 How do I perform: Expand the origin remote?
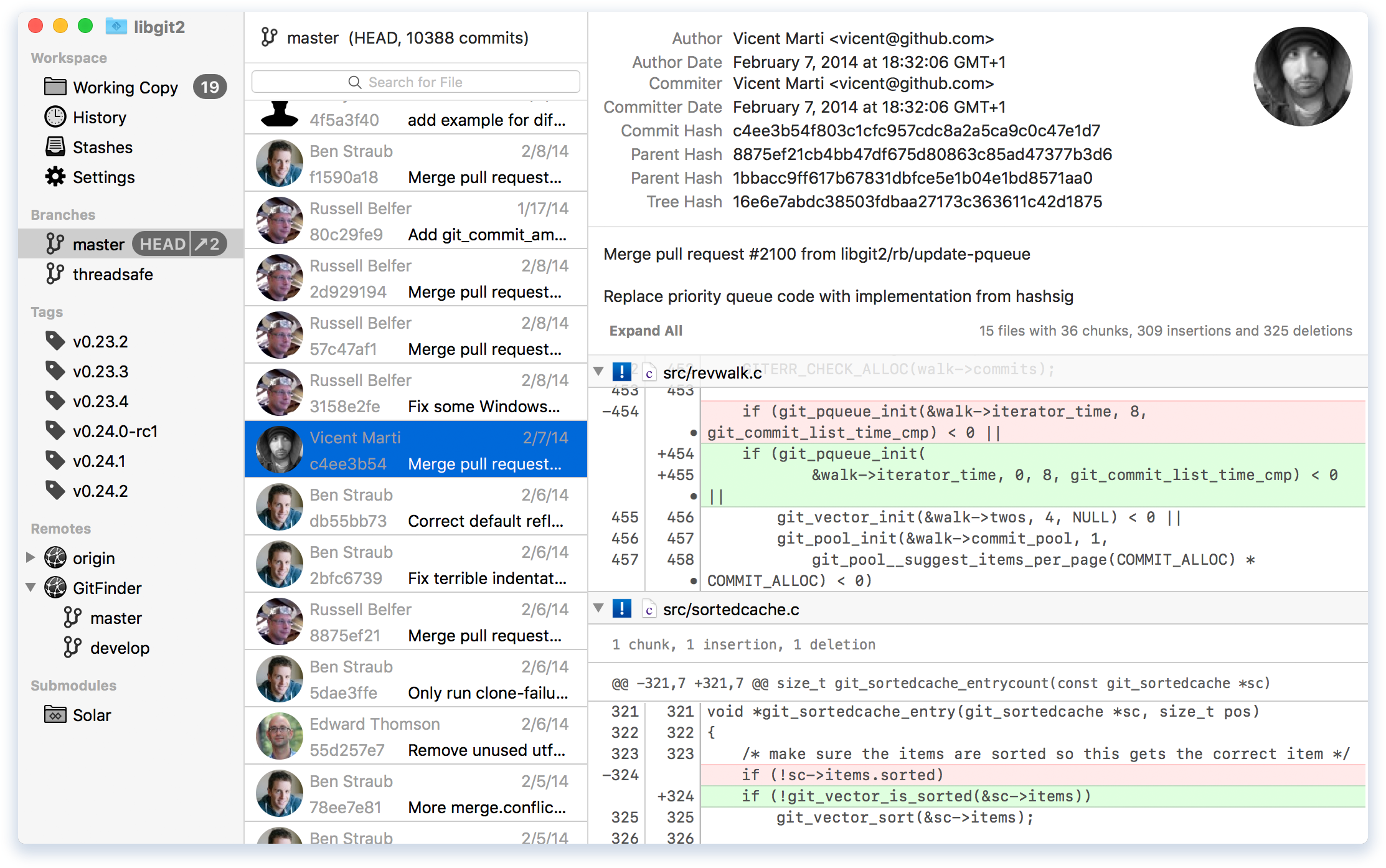coord(30,558)
